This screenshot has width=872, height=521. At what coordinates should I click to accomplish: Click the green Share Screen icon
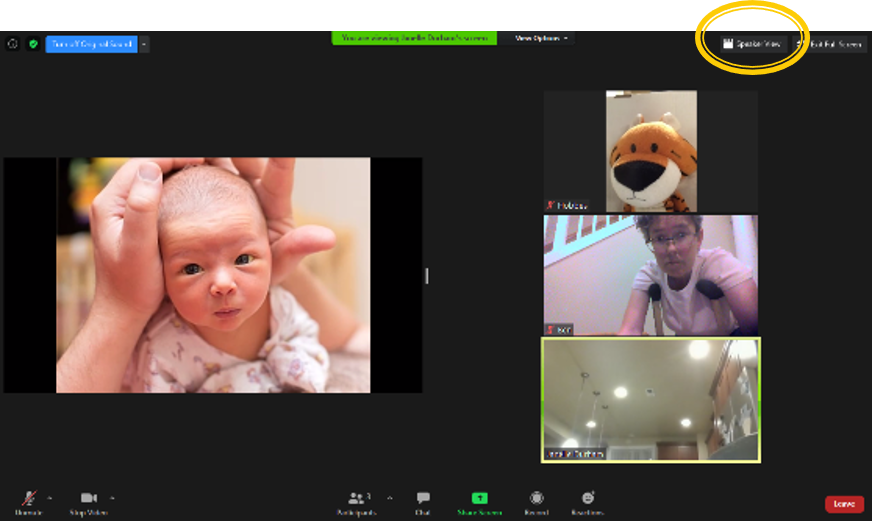[x=479, y=498]
